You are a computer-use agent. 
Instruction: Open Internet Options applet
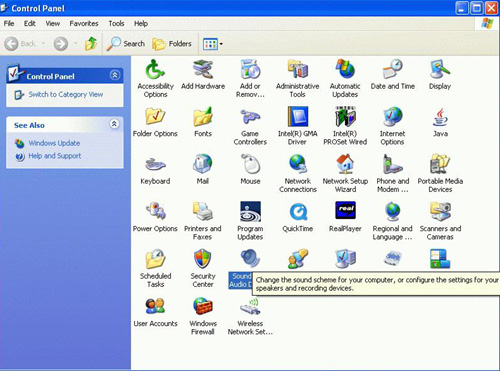393,117
